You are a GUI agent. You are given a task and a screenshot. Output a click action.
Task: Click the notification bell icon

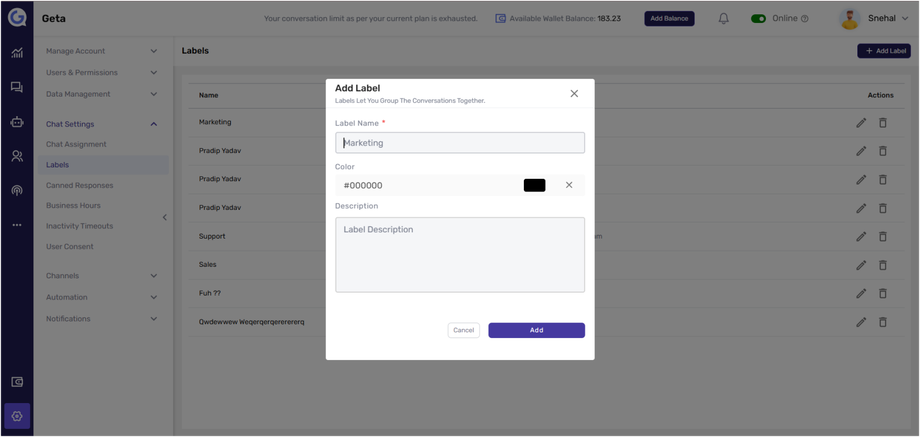click(723, 18)
